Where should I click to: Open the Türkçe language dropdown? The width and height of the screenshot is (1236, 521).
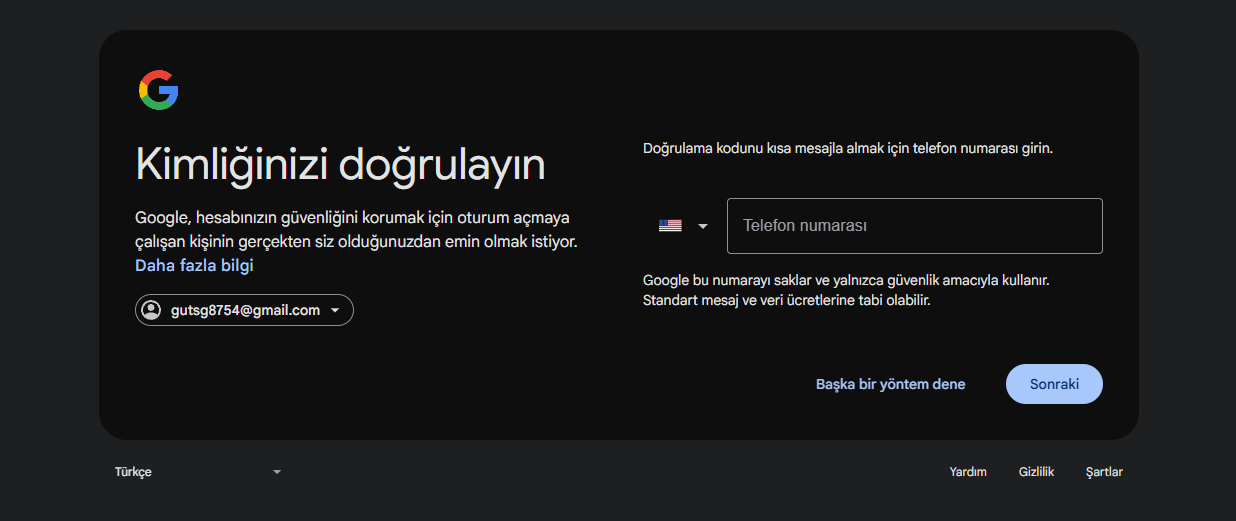click(x=198, y=472)
